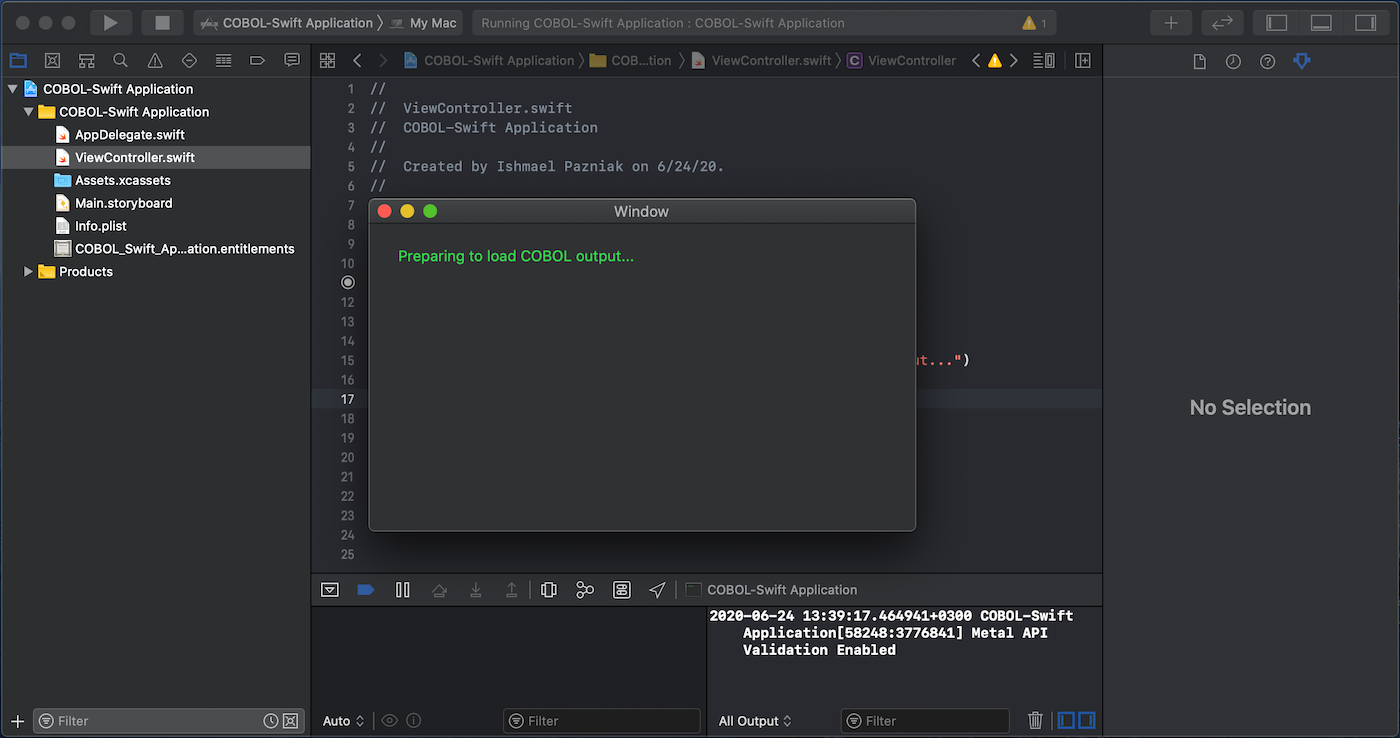Open the Library with the plus button
Screen dimensions: 1400x738
(1171, 22)
